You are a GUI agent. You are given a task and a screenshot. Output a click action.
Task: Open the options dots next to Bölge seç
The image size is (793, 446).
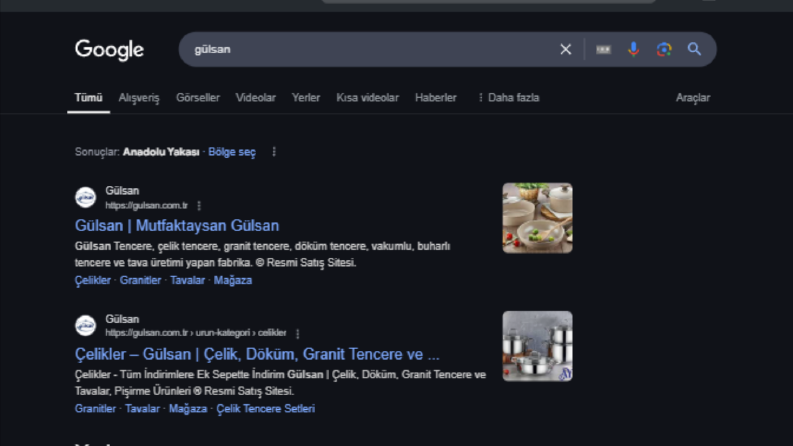[274, 152]
